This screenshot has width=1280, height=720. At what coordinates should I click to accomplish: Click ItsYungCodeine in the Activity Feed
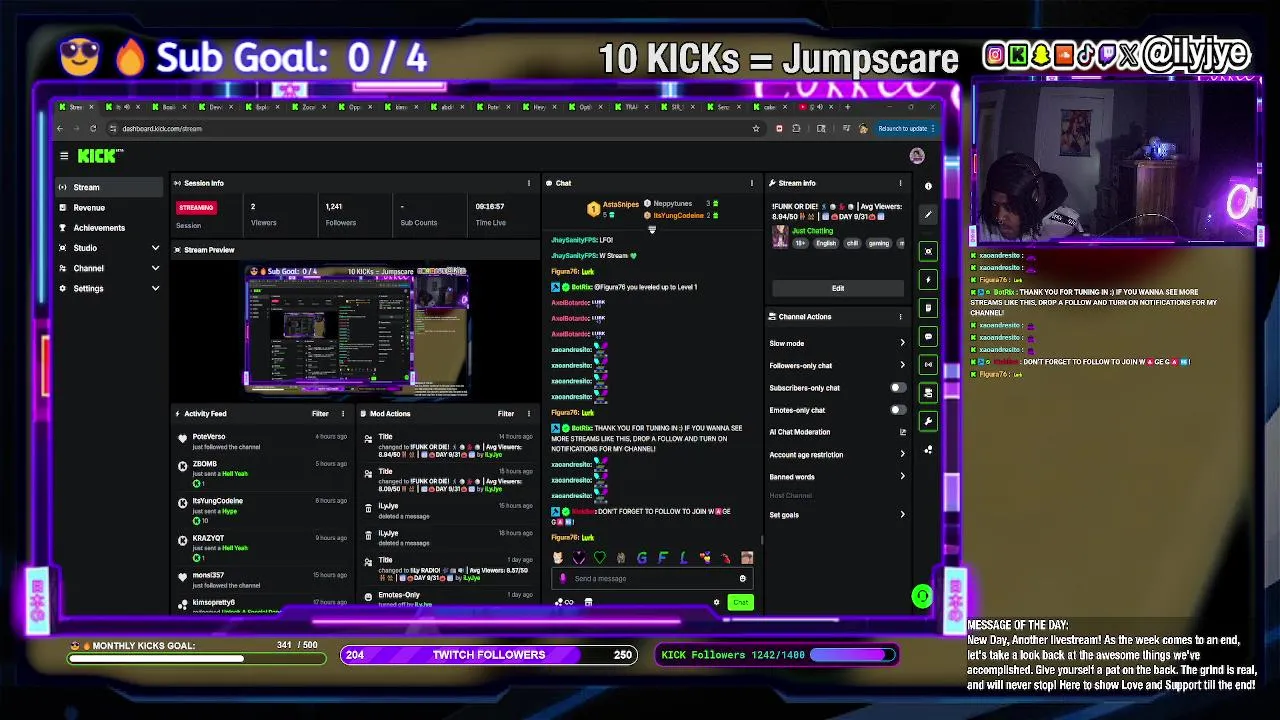coord(217,501)
